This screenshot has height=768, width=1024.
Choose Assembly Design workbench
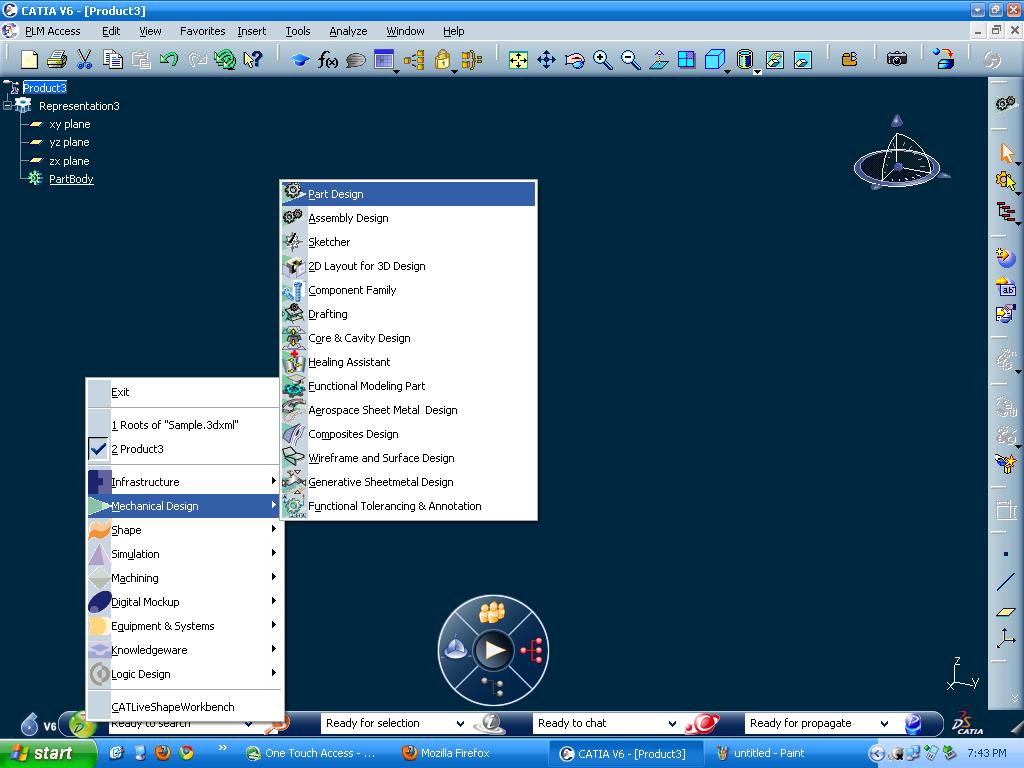point(409,218)
